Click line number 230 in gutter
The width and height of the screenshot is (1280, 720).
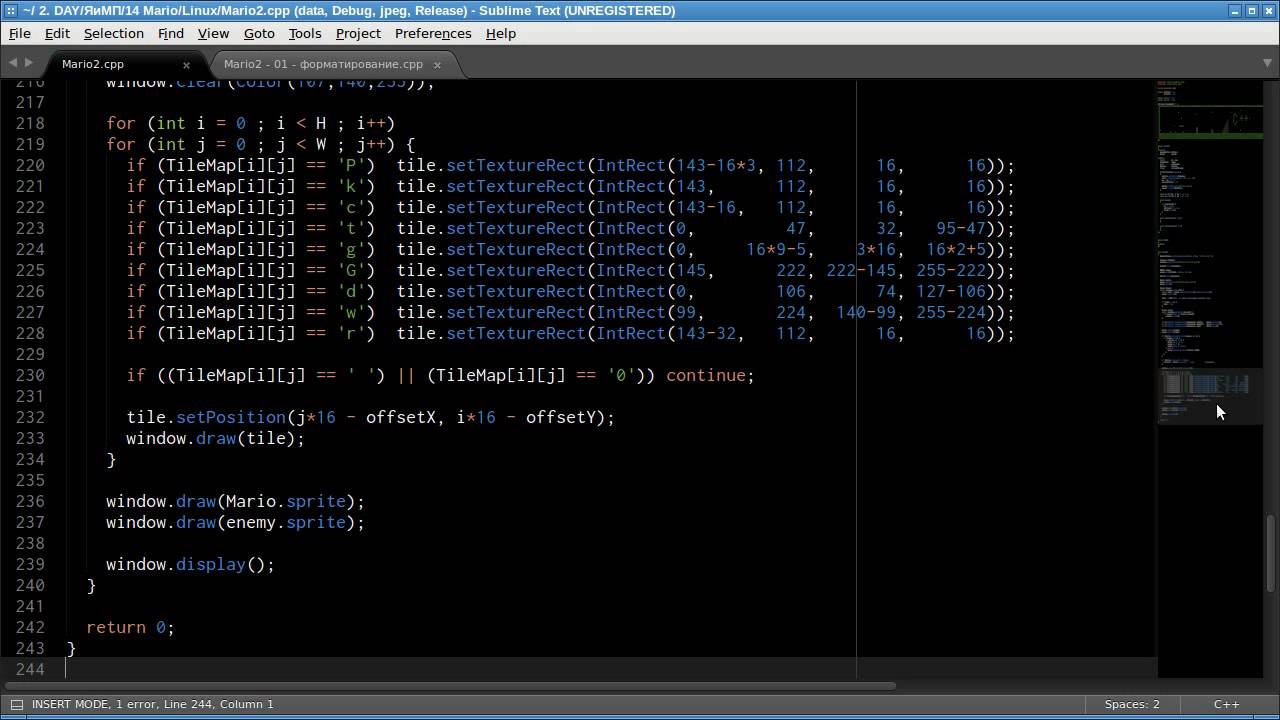(30, 375)
